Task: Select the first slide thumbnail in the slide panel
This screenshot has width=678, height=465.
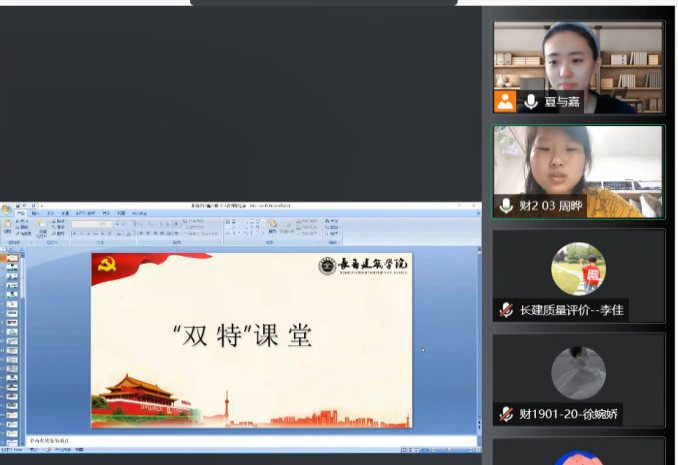Action: [13, 258]
